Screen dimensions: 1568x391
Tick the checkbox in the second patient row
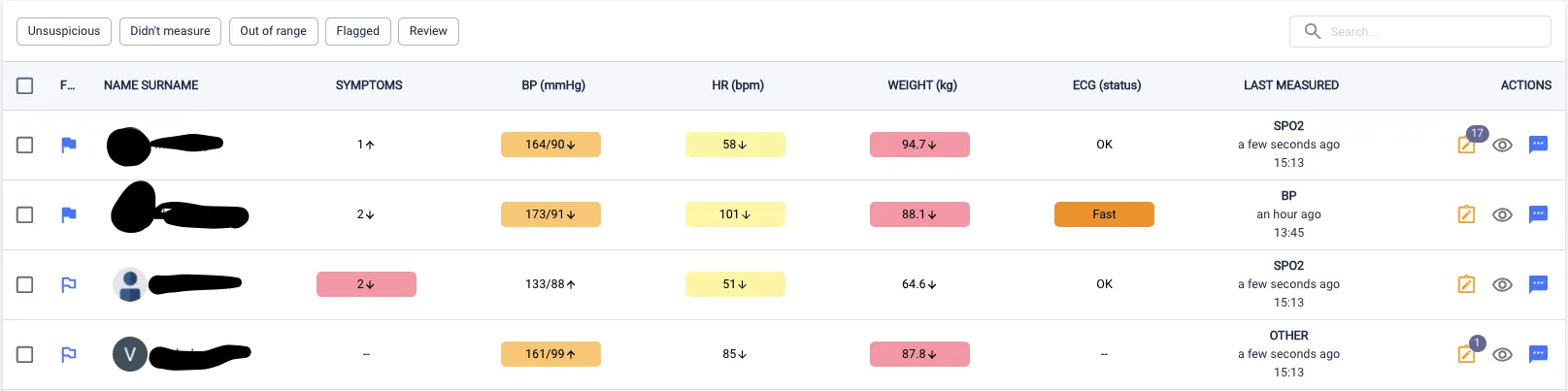(x=25, y=214)
